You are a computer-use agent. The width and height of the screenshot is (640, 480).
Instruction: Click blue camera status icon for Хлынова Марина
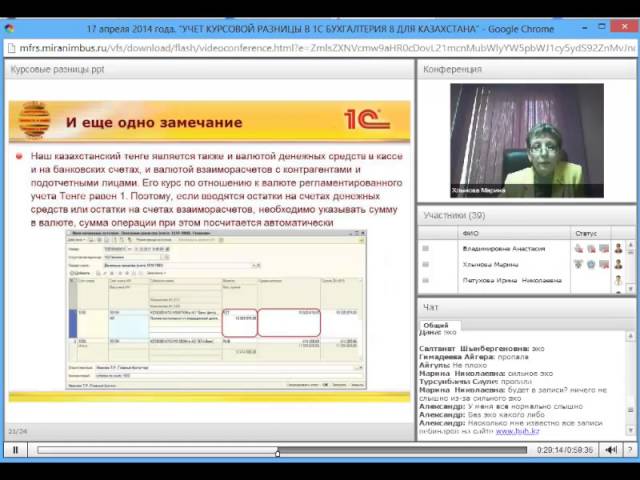tap(591, 264)
